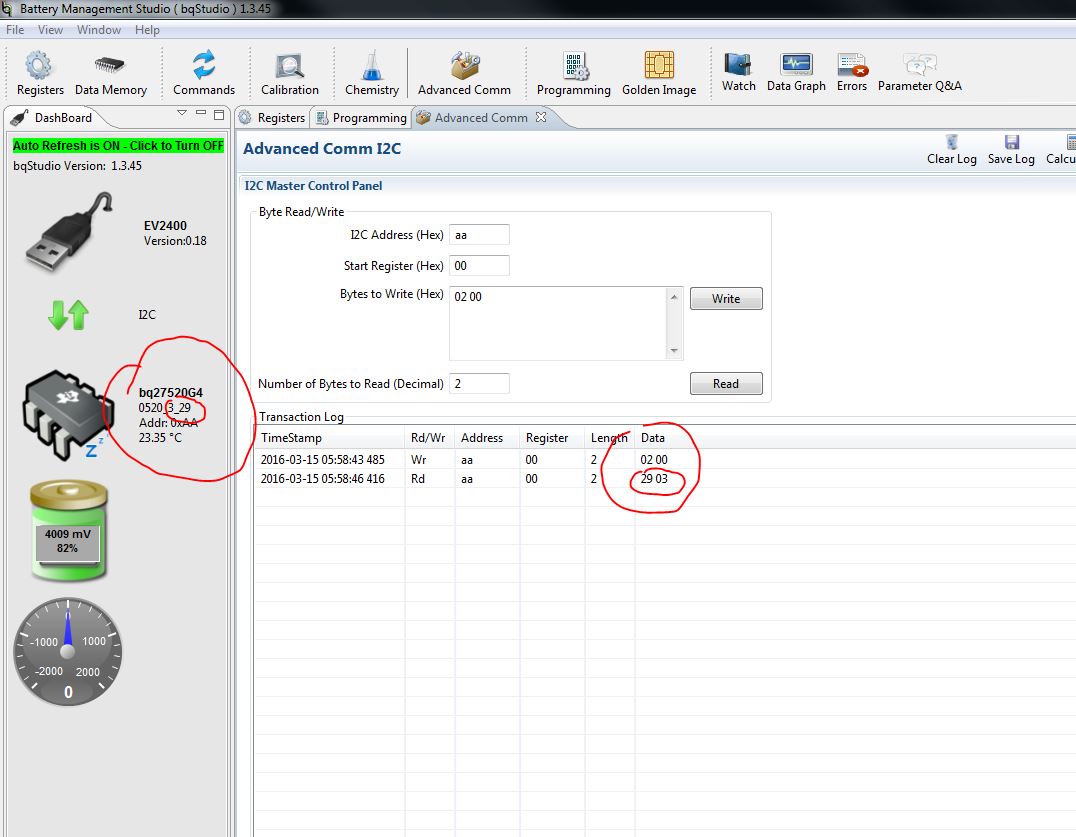Viewport: 1076px width, 837px height.
Task: Open the File menu
Action: tap(15, 30)
